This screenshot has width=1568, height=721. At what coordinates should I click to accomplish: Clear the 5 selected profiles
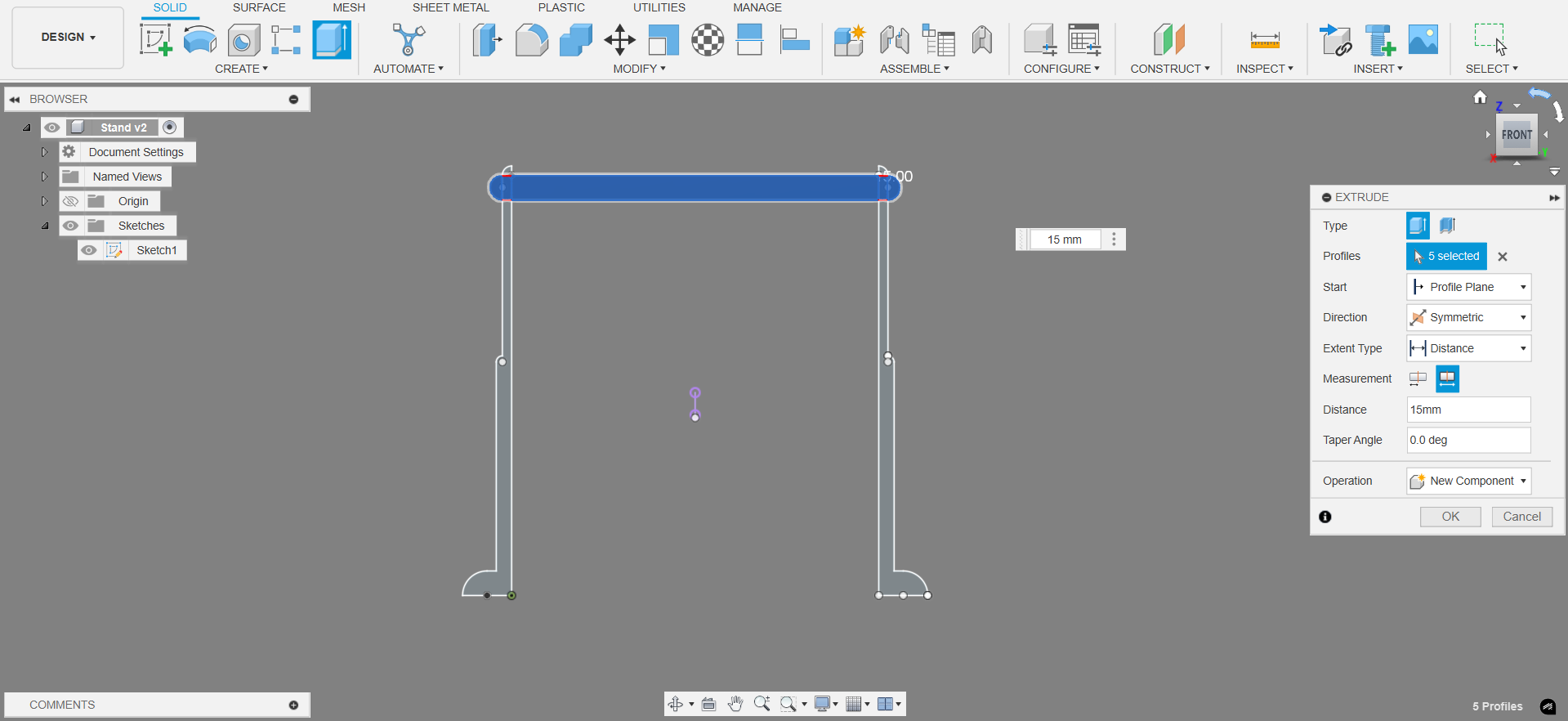click(x=1503, y=257)
